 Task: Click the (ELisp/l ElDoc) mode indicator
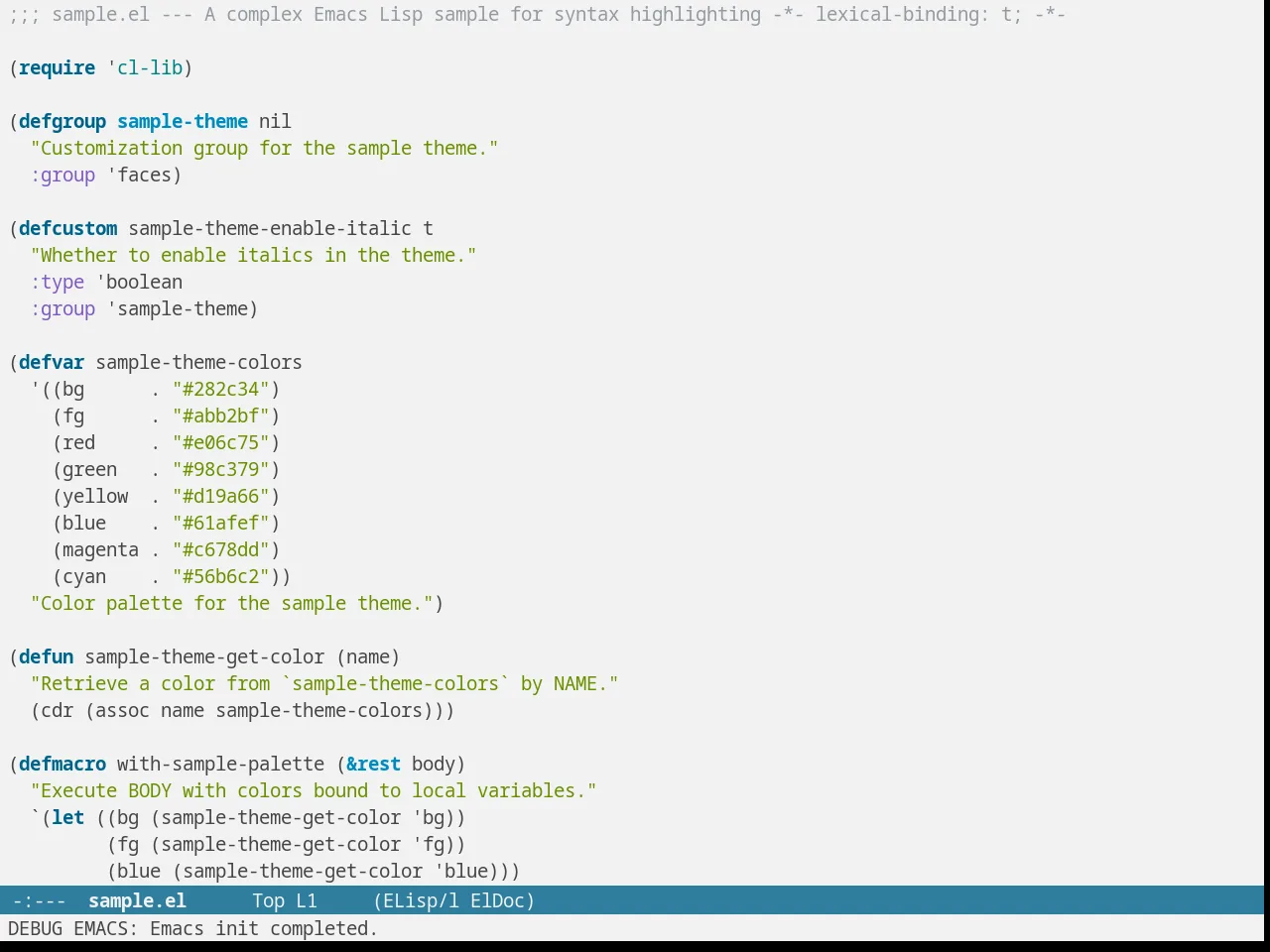pyautogui.click(x=454, y=900)
